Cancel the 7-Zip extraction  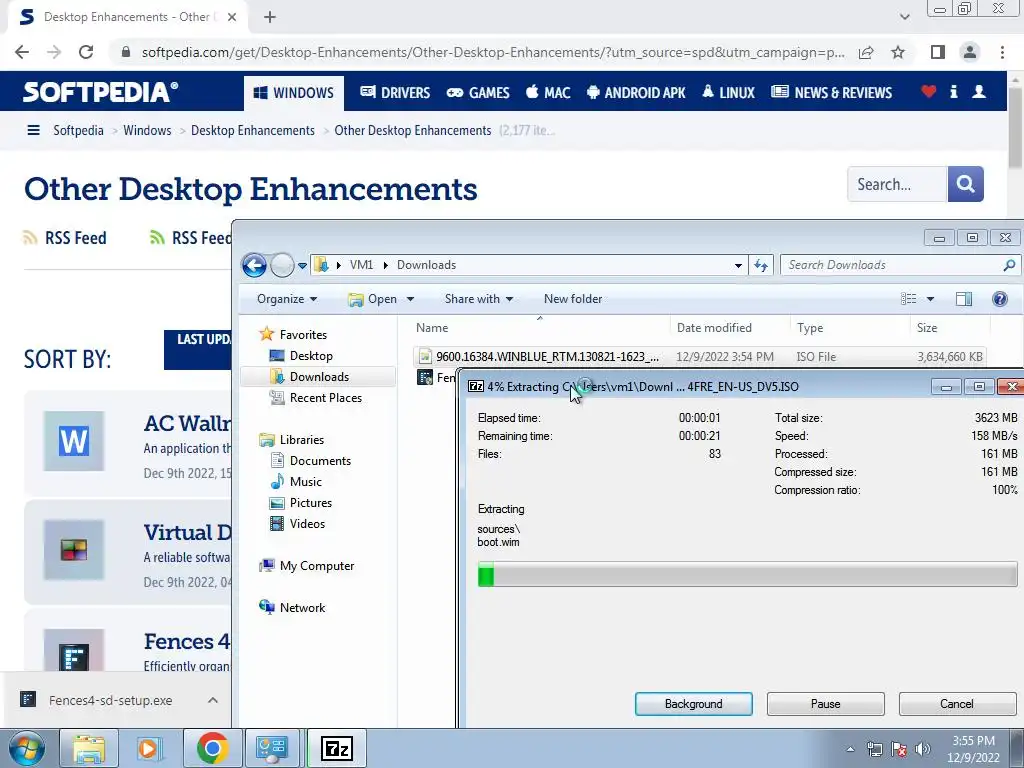(x=957, y=704)
